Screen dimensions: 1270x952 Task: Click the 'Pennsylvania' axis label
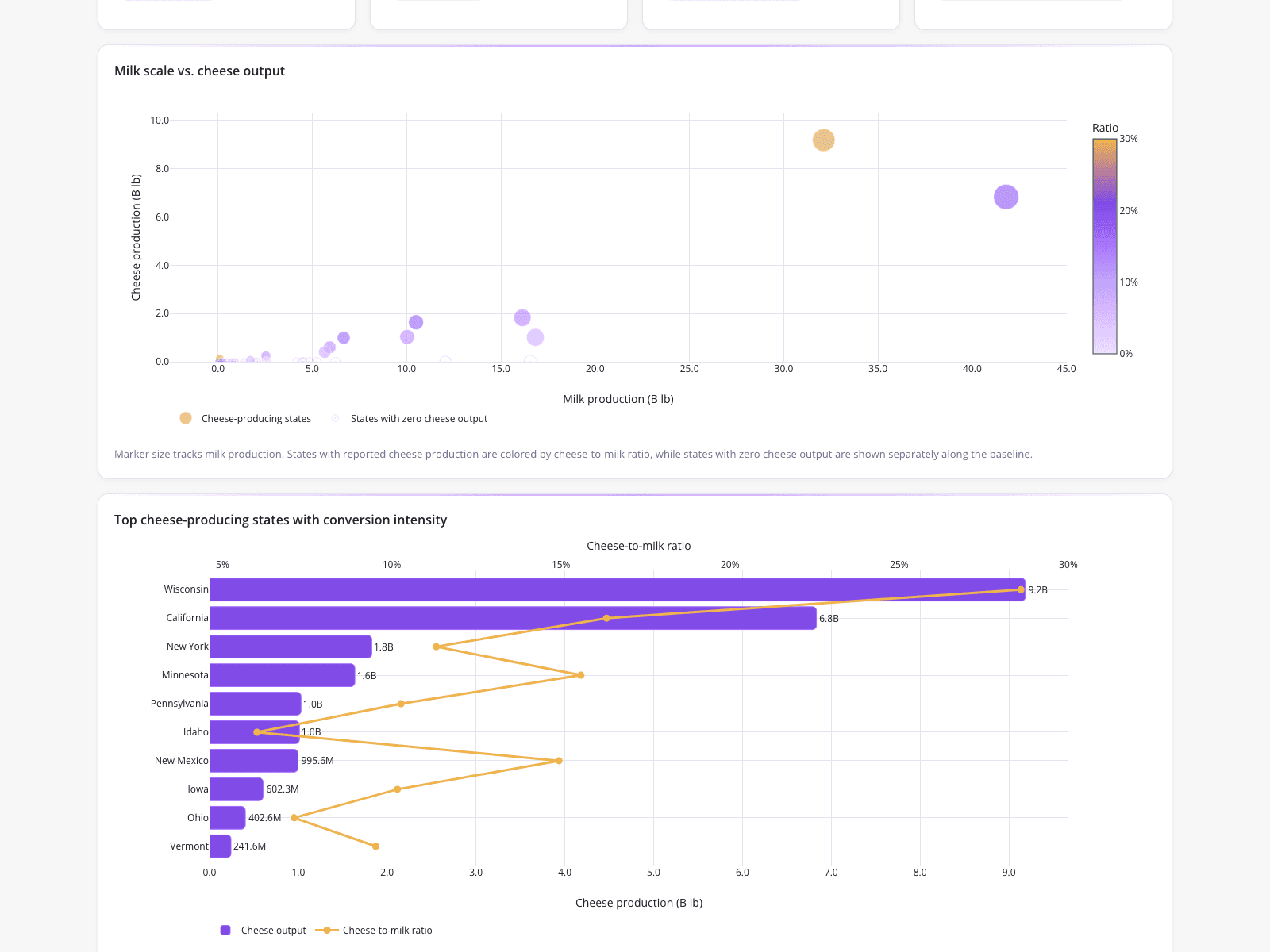(179, 704)
